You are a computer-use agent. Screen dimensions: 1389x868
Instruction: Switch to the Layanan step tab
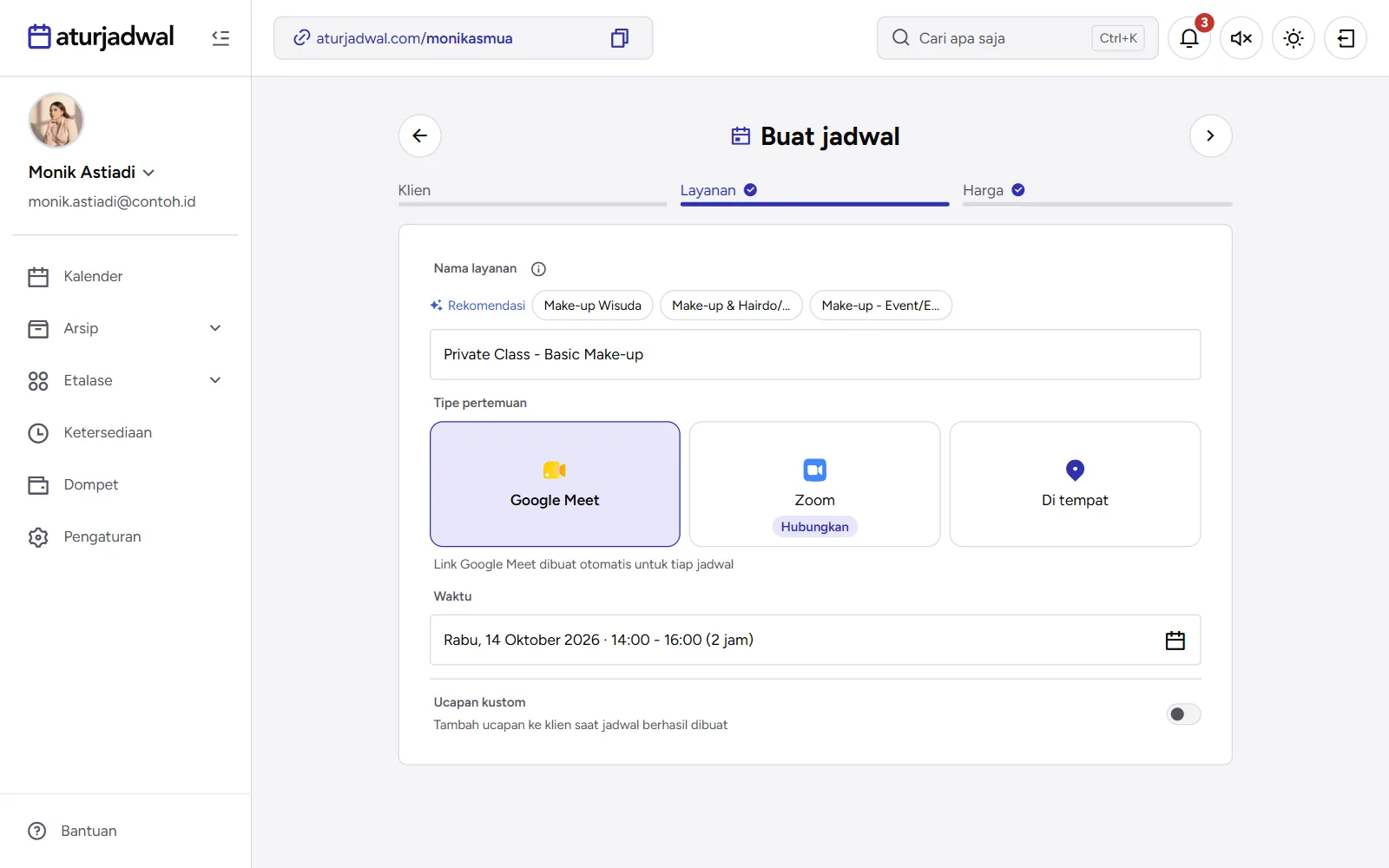coord(814,193)
